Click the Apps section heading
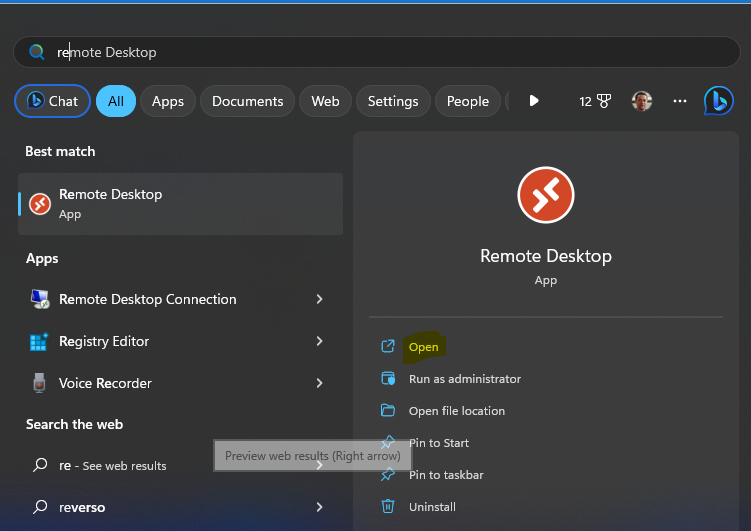This screenshot has width=751, height=531. point(42,259)
